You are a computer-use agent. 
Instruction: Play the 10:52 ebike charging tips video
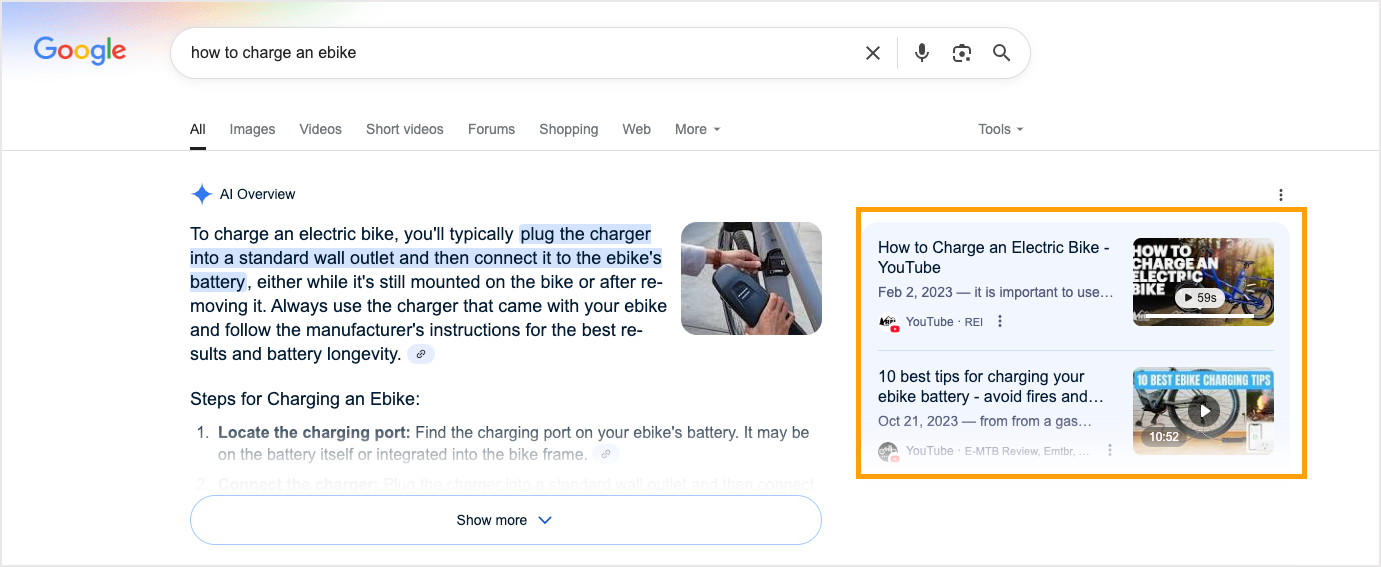1203,410
